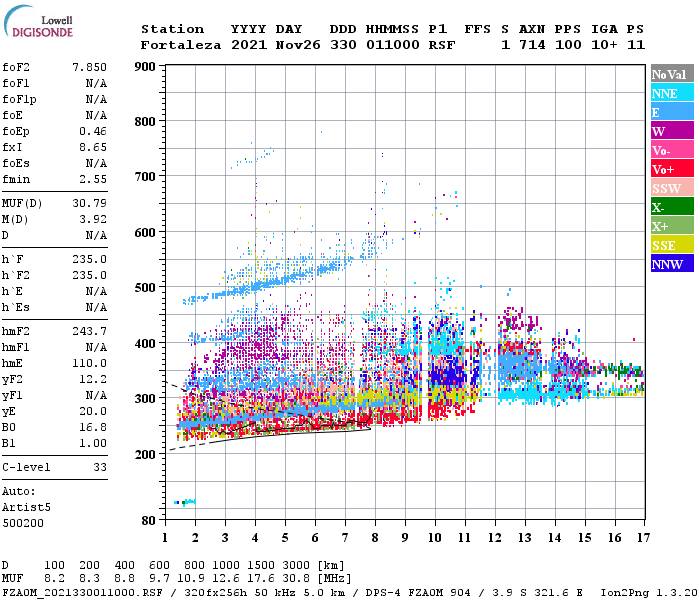This screenshot has height=600, width=700.
Task: Click the B1 value 1.00
Action: [x=93, y=443]
